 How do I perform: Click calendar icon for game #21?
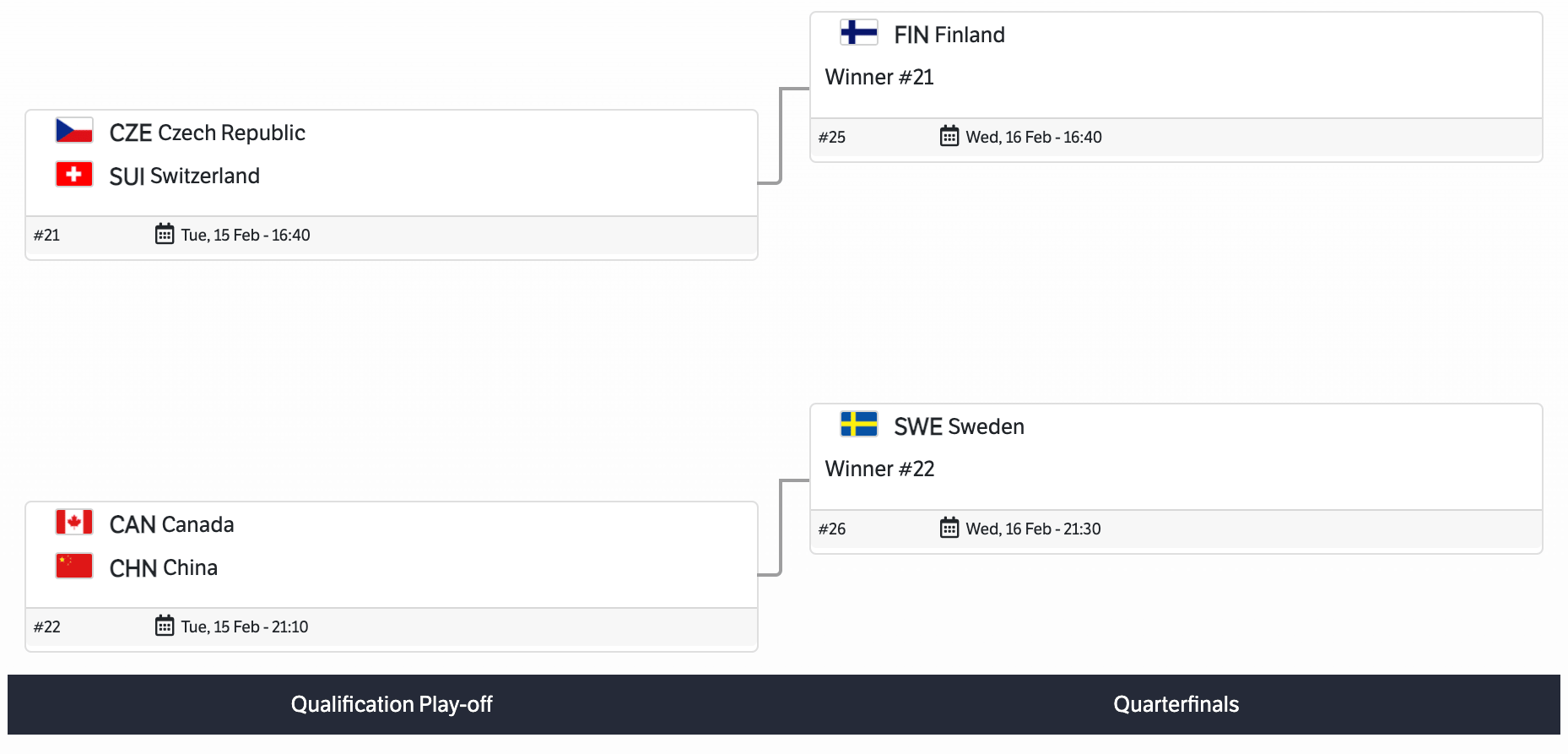coord(165,234)
